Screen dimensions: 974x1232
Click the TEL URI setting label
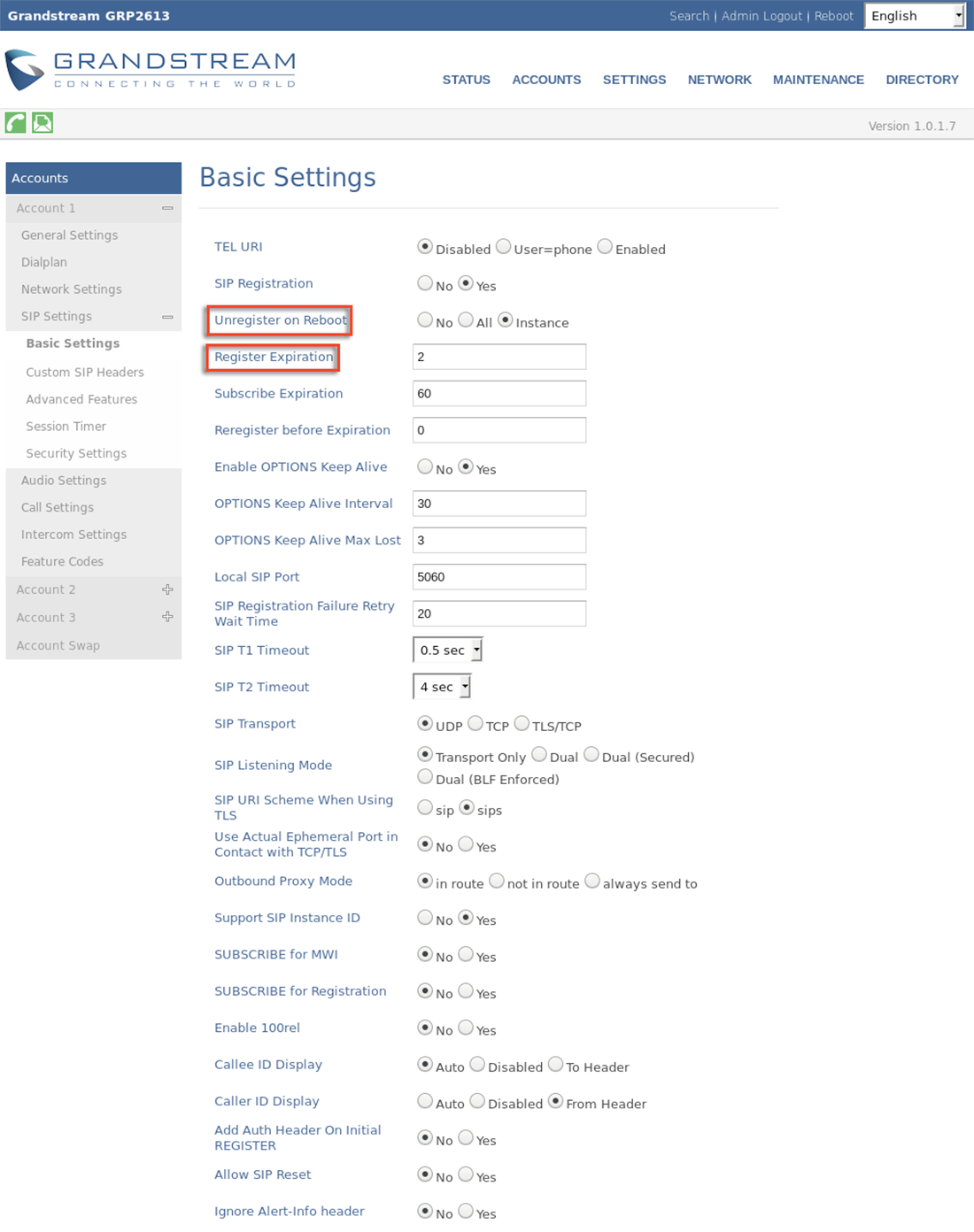238,247
